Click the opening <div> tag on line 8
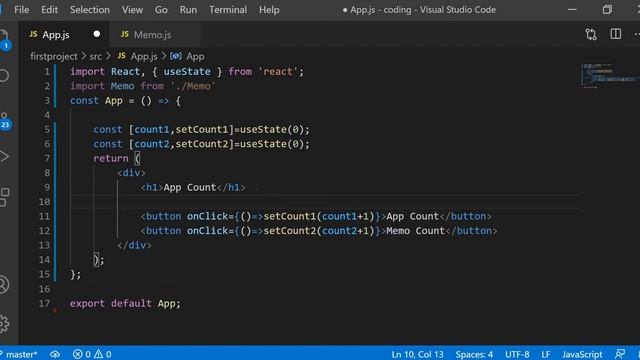The width and height of the screenshot is (640, 360). (131, 173)
